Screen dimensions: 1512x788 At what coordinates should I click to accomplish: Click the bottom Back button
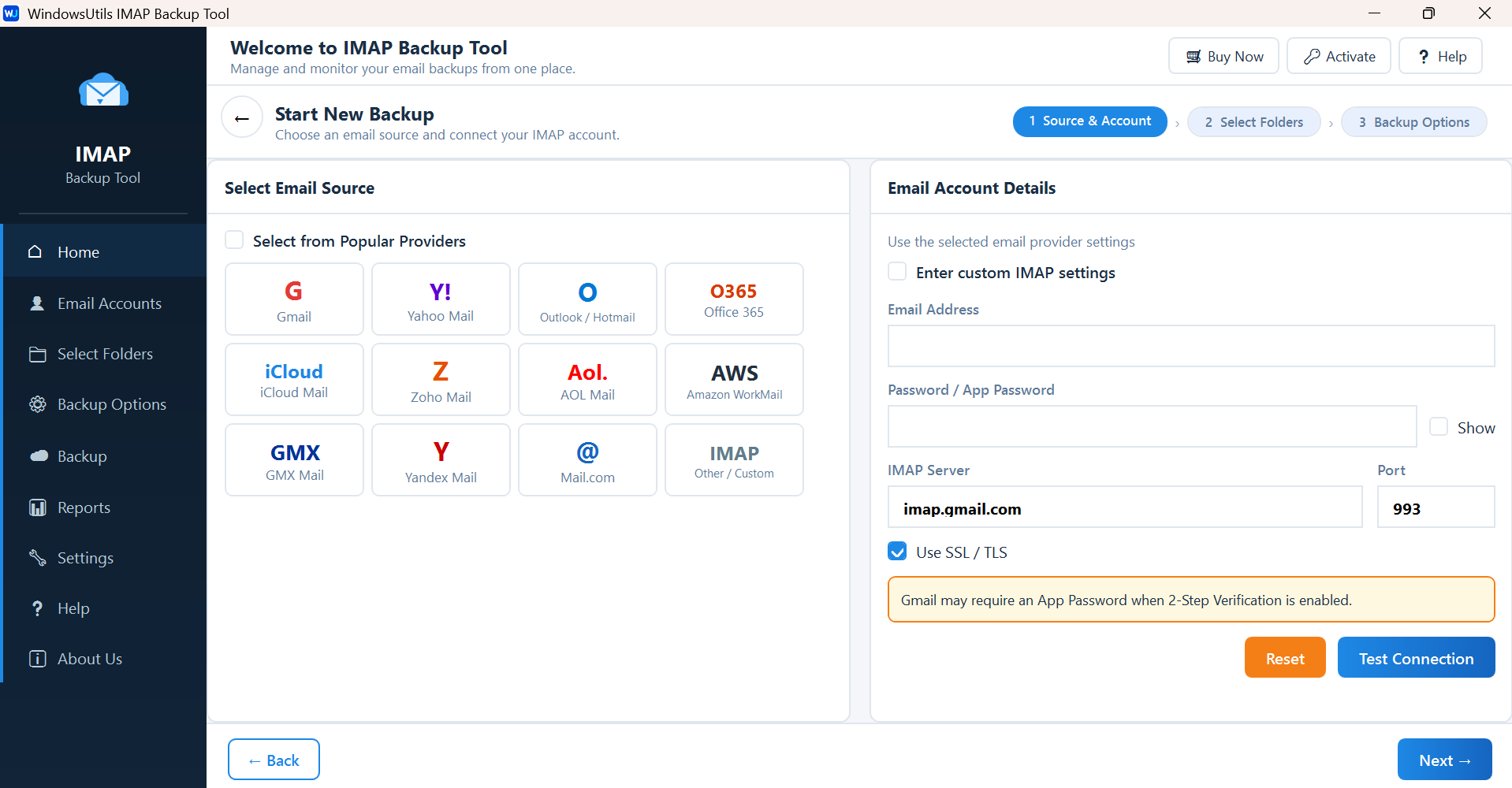[274, 760]
